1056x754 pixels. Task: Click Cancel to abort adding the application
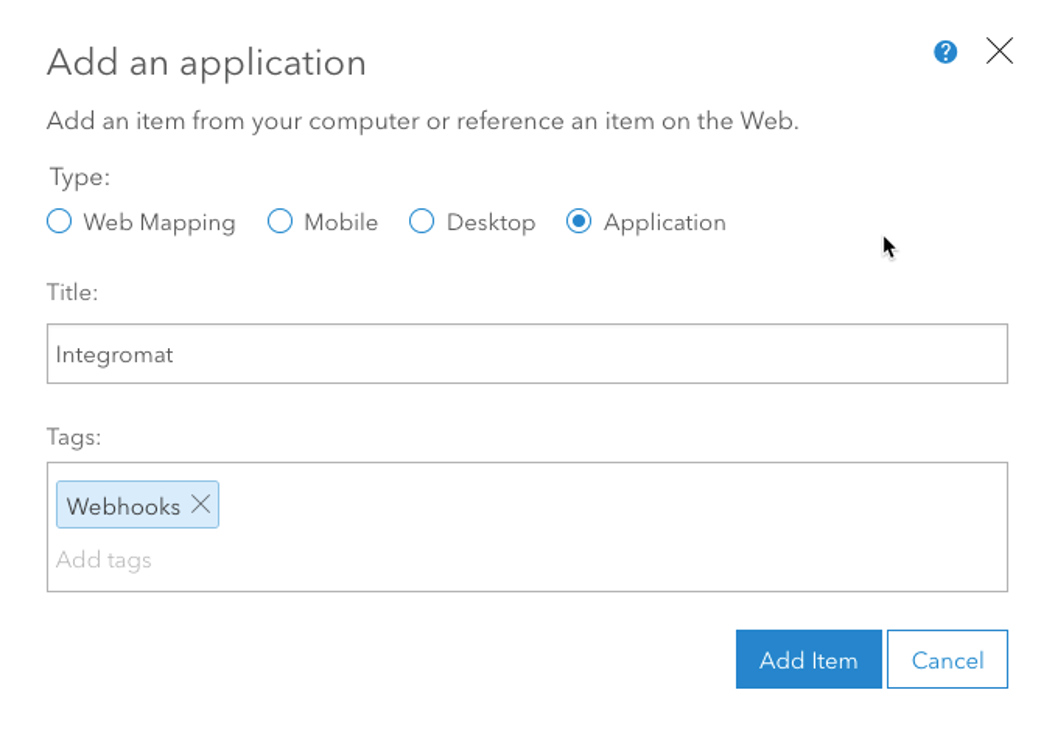coord(946,659)
